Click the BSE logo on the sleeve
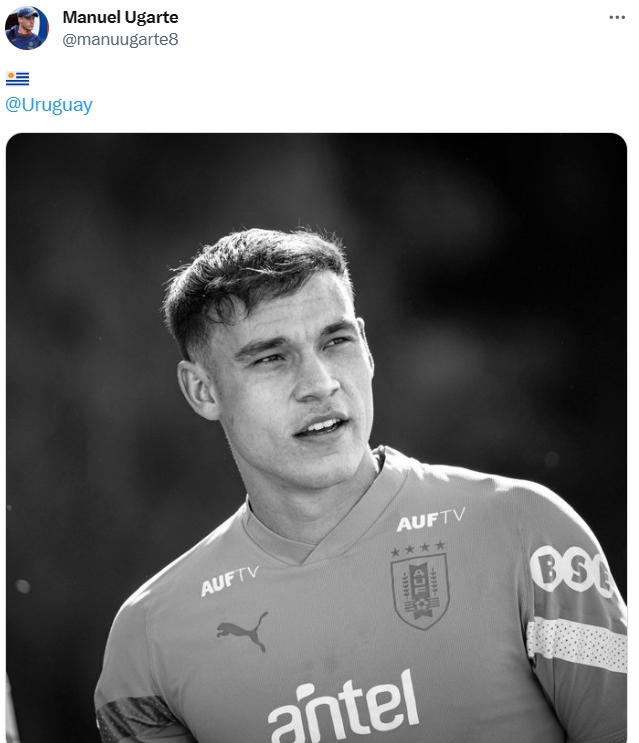The image size is (639, 743). [571, 571]
